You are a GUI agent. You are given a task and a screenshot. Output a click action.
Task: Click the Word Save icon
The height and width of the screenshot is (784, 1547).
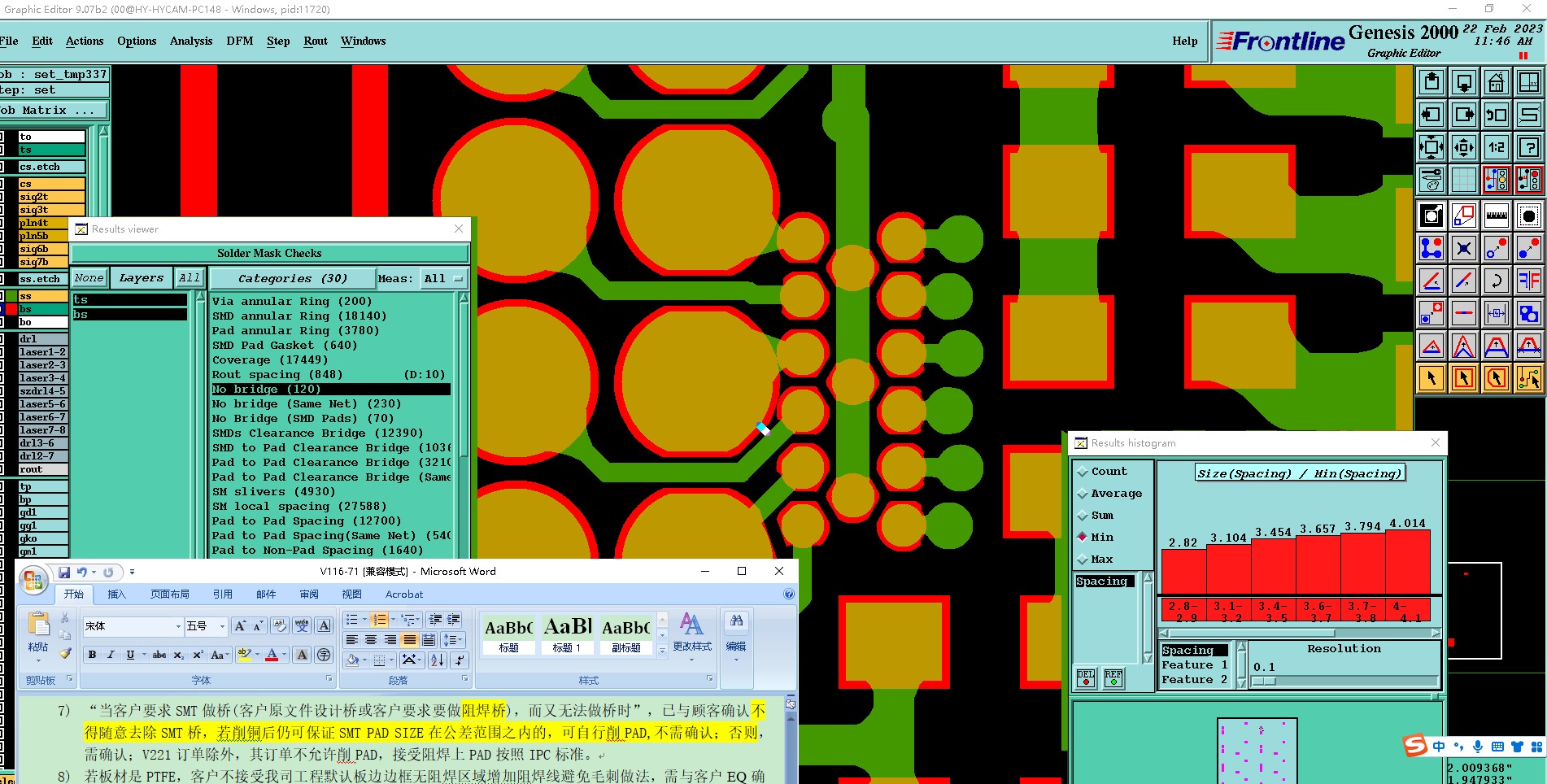tap(64, 572)
